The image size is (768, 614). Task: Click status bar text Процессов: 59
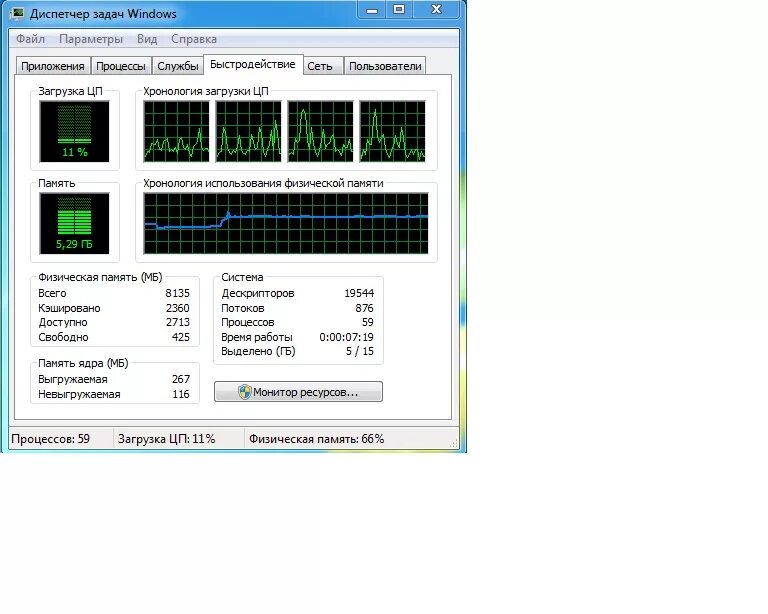(x=50, y=439)
